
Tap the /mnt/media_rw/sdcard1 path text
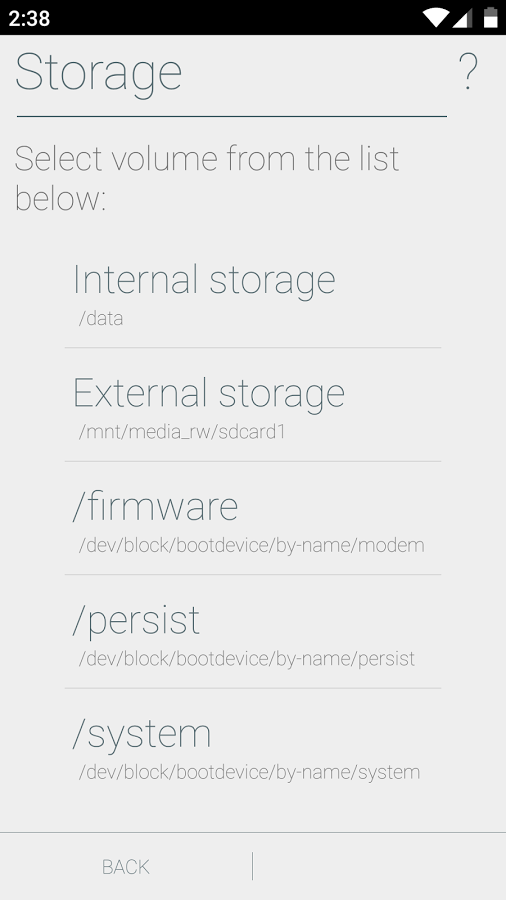[x=182, y=432]
